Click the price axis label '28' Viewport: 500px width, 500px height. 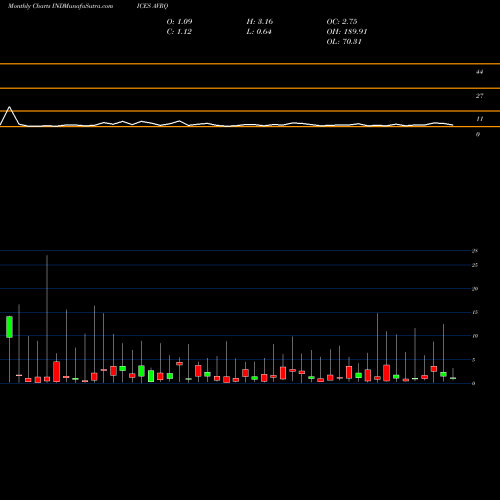pos(475,251)
